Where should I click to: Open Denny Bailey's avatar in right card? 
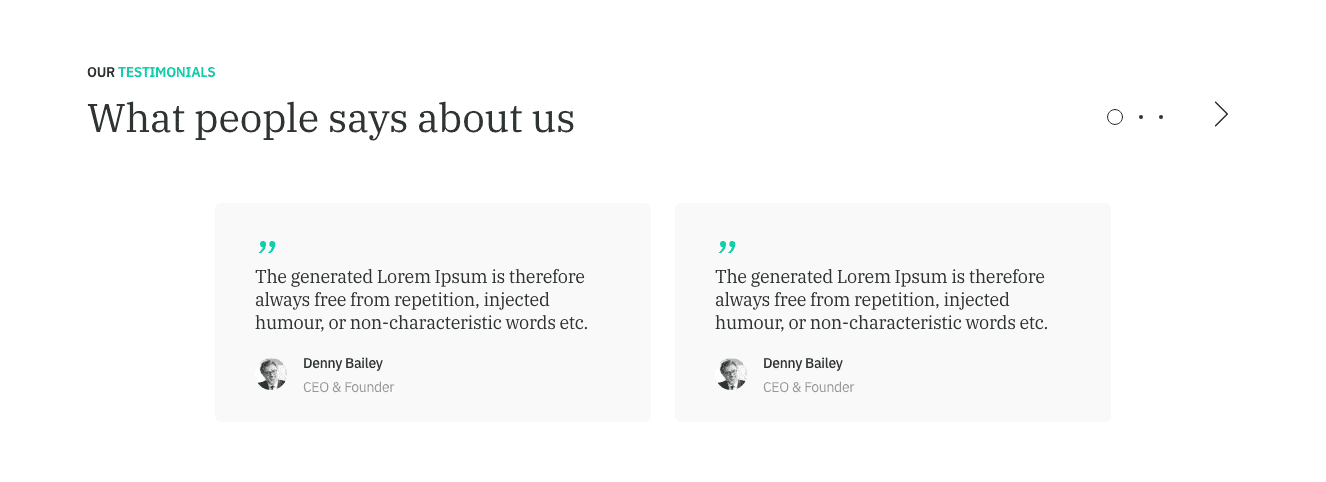(x=732, y=374)
